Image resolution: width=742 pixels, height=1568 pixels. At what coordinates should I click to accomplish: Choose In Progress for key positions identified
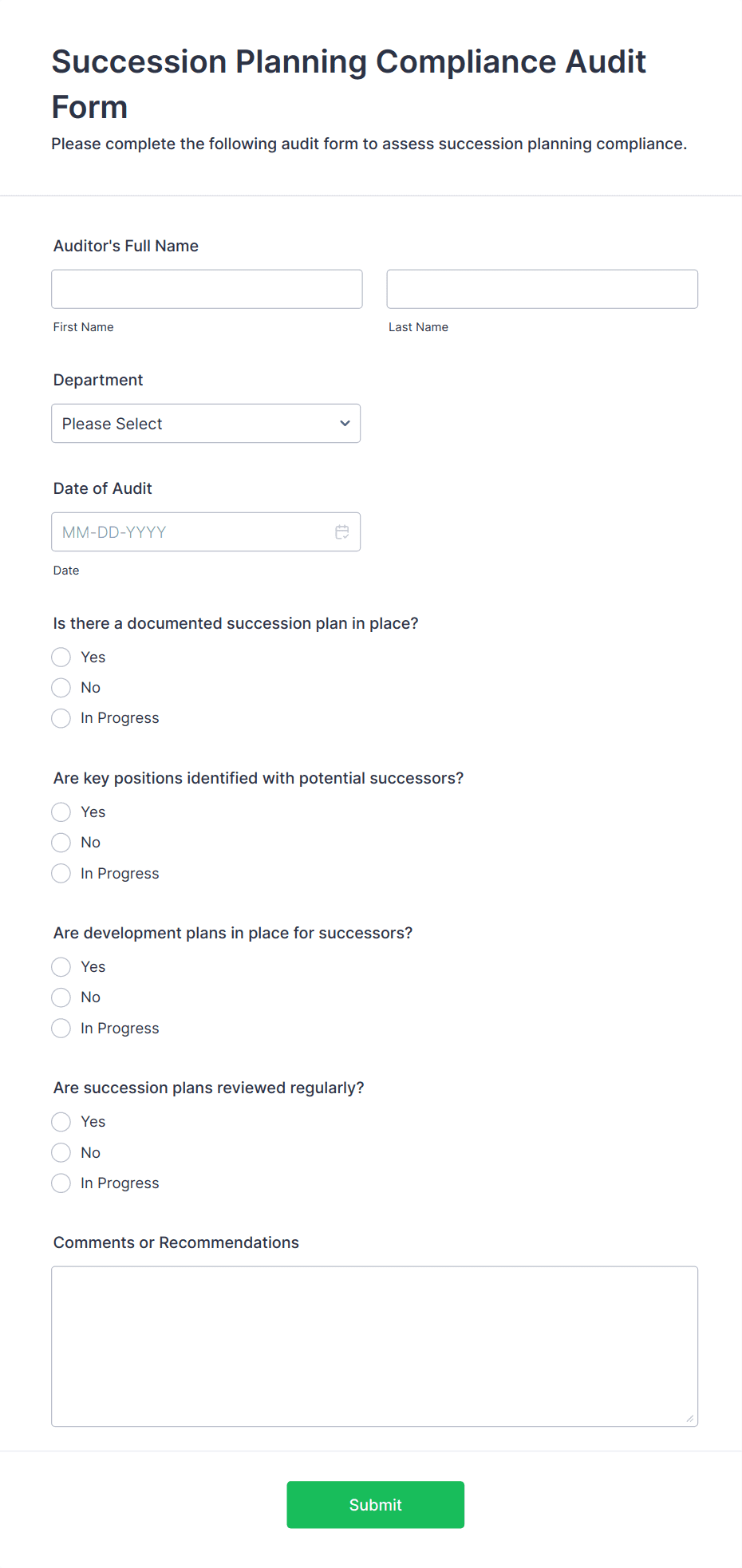[61, 874]
